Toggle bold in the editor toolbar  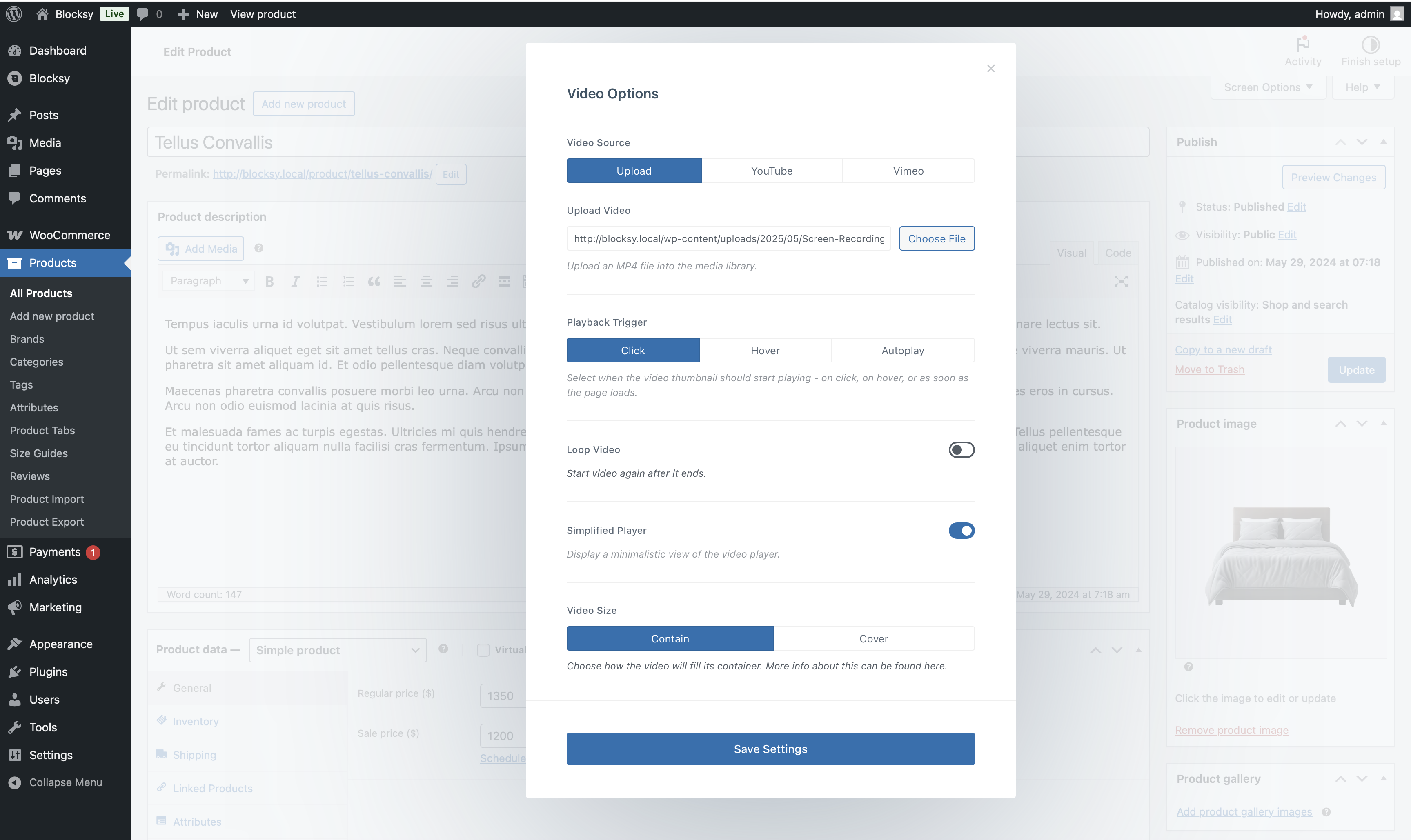coord(269,281)
